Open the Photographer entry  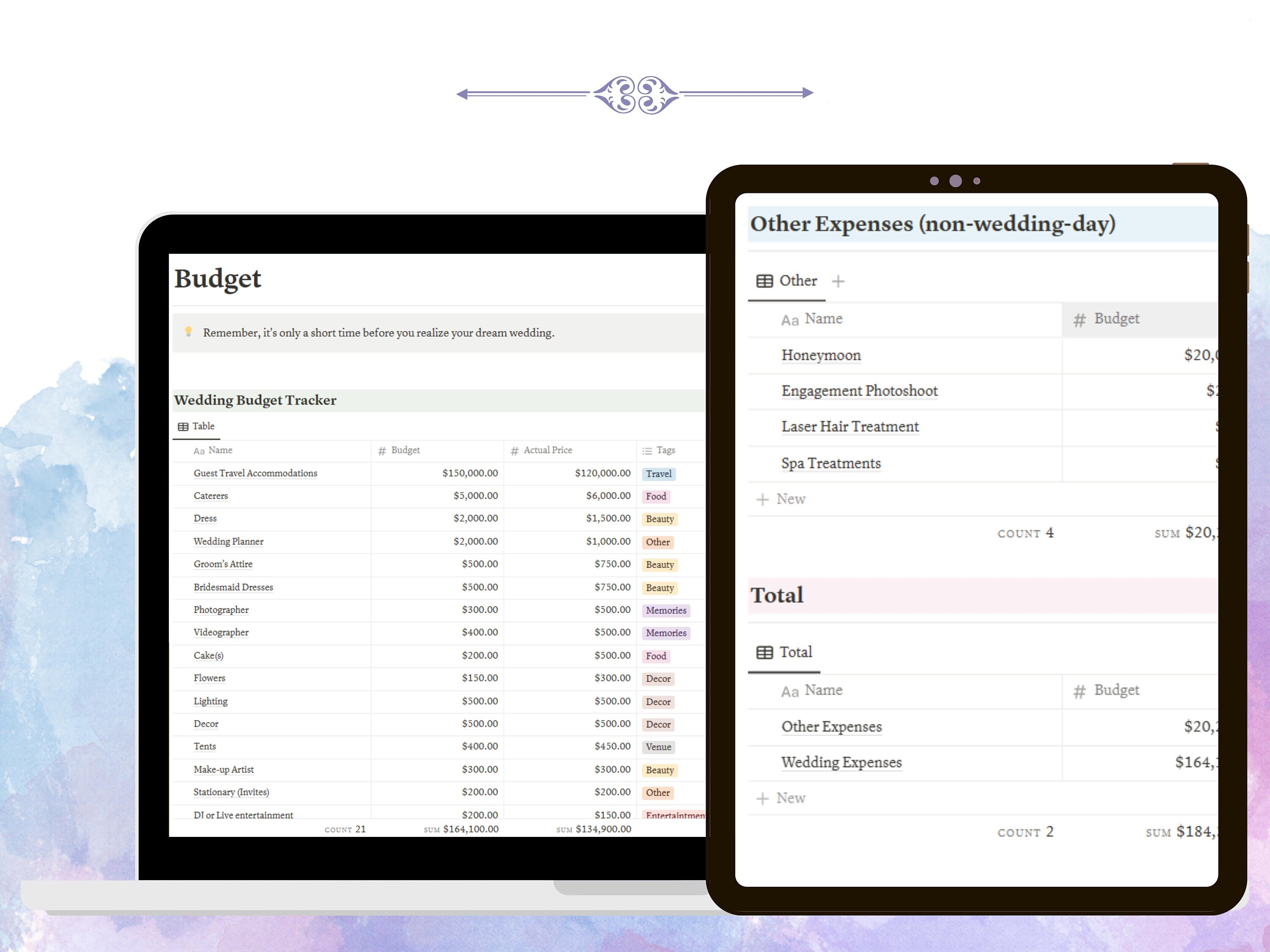(x=221, y=610)
